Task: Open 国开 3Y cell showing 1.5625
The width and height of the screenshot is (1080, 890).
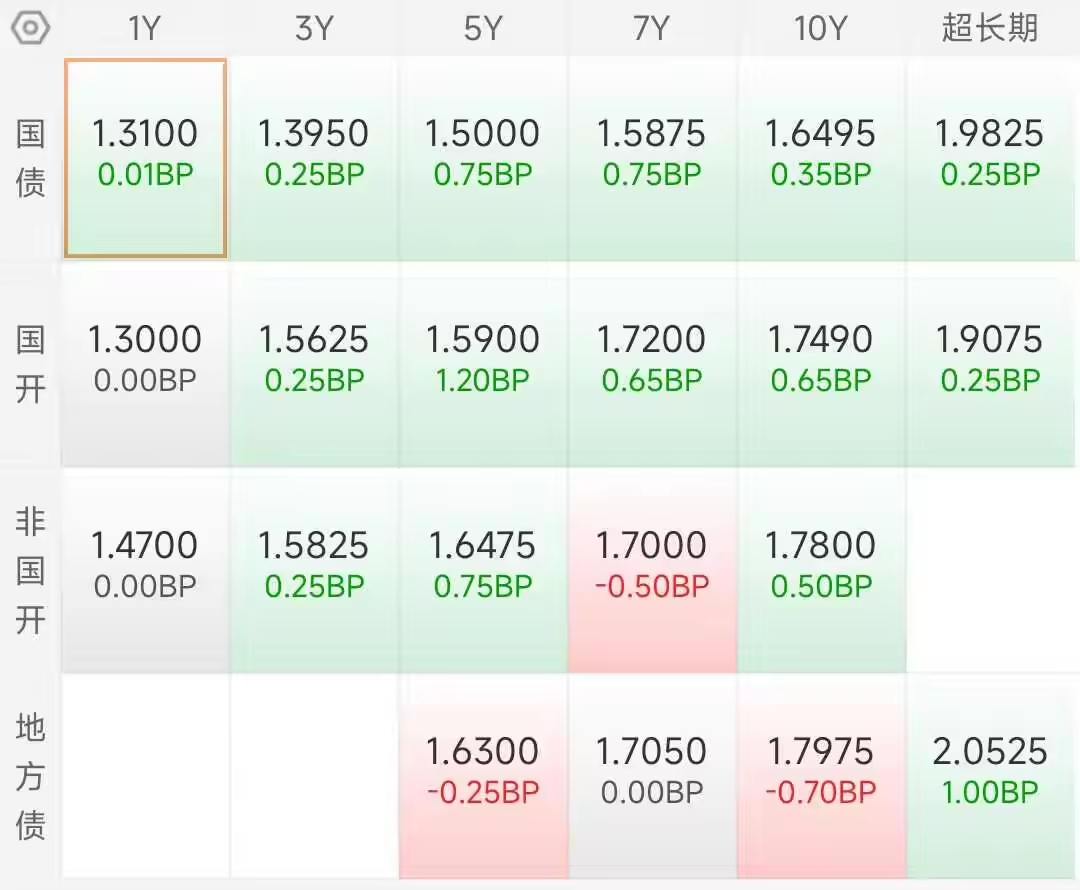Action: click(x=313, y=364)
